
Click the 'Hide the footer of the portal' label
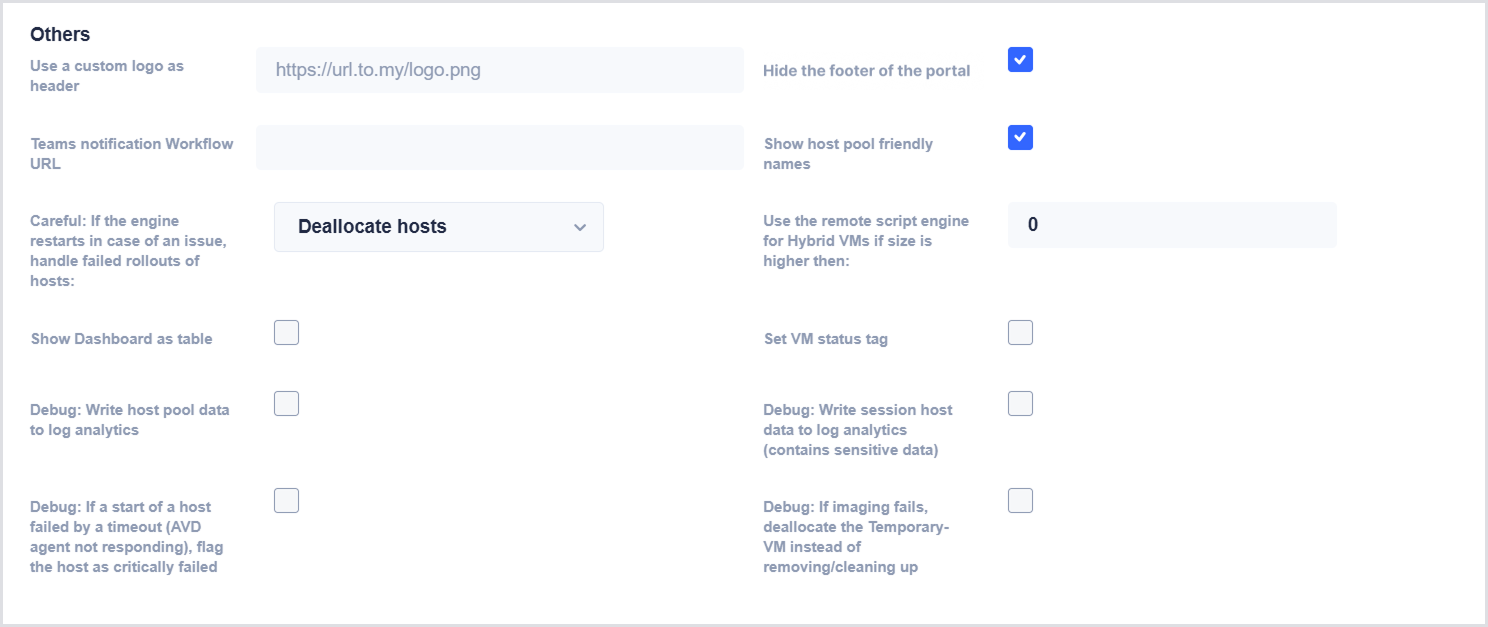[x=867, y=71]
